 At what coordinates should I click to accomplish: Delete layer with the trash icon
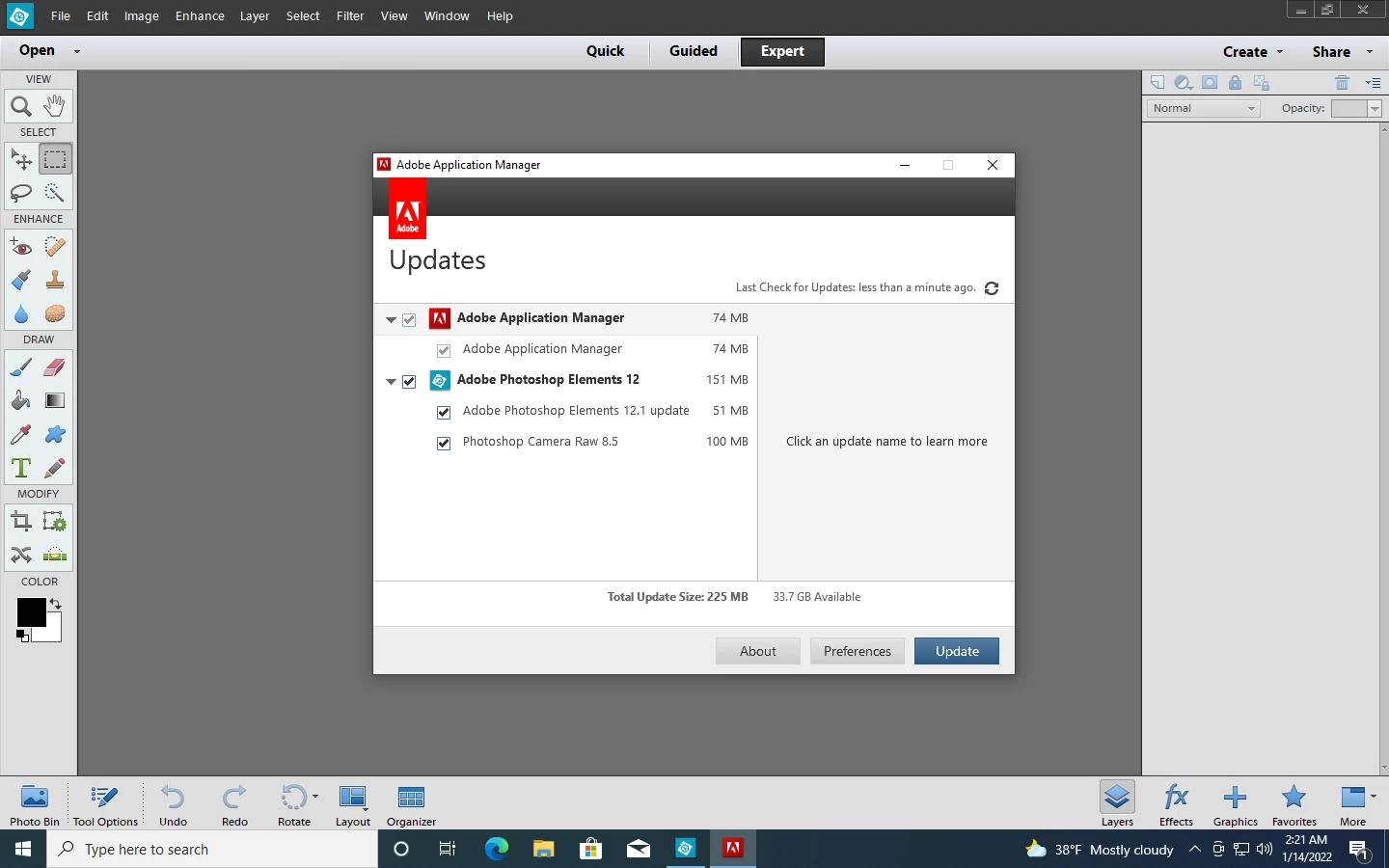1342,83
